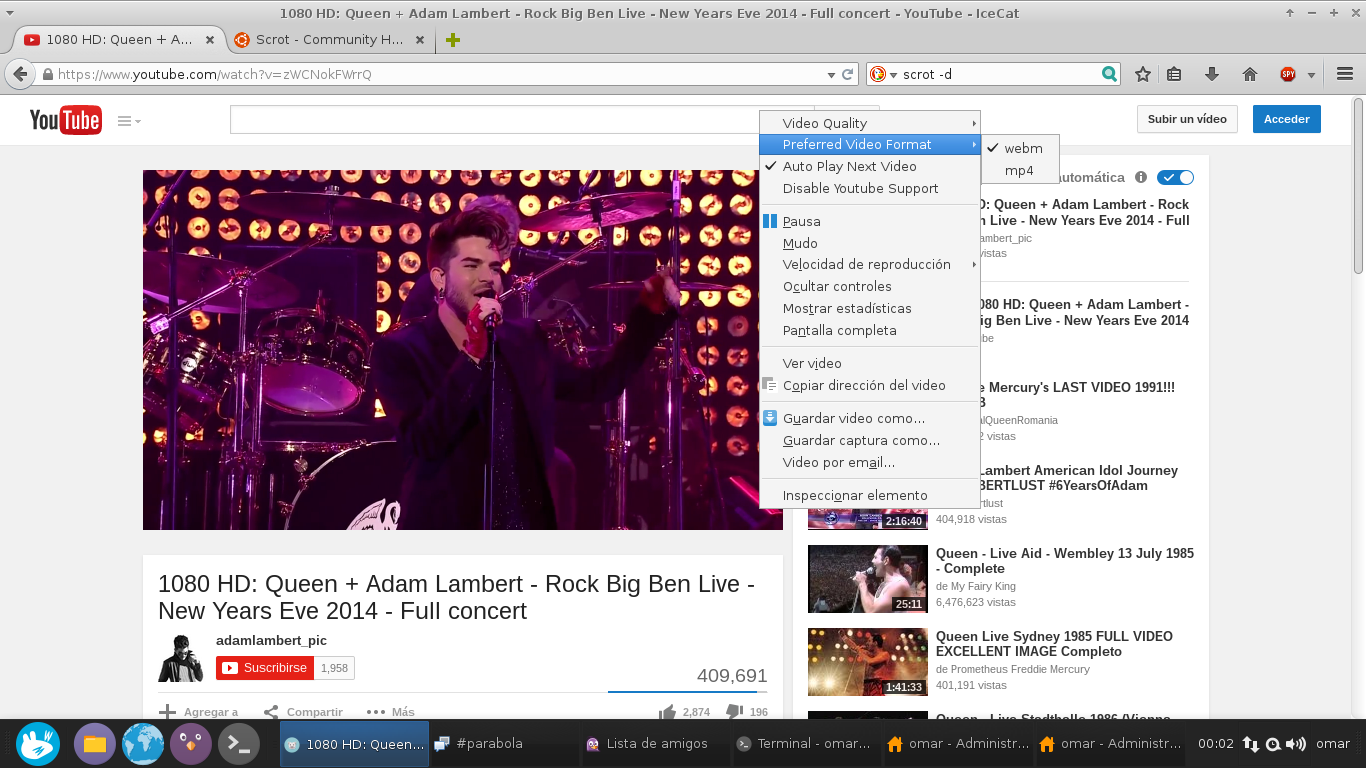1366x768 pixels.
Task: Click the Suscribirse button
Action: pyautogui.click(x=265, y=668)
